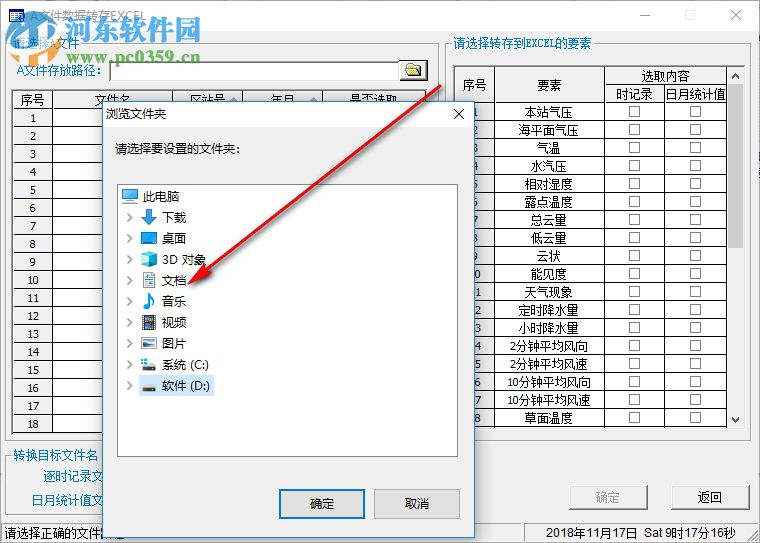
Task: Click the 图片 picture icon
Action: point(149,343)
